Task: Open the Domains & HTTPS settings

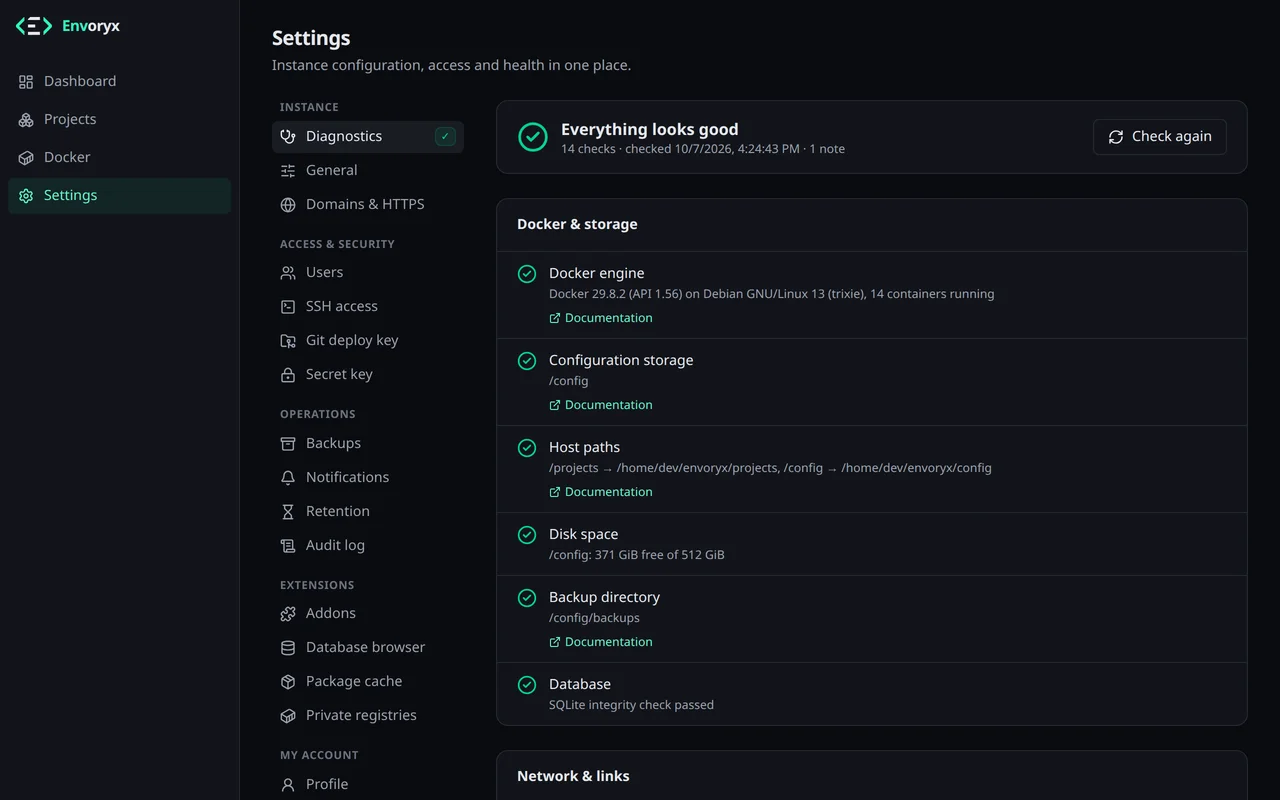Action: pos(368,205)
